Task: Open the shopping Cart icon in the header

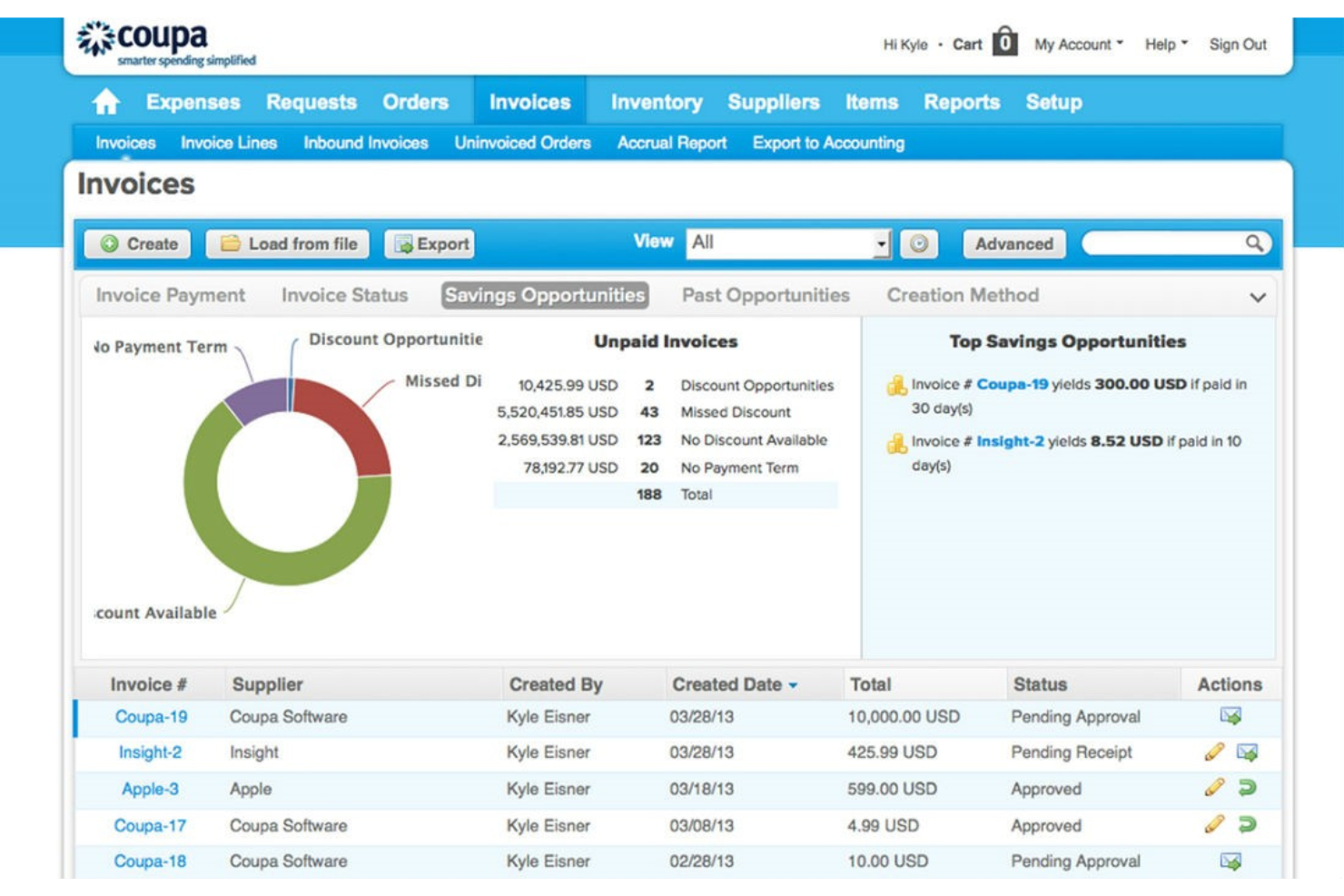Action: (1003, 41)
